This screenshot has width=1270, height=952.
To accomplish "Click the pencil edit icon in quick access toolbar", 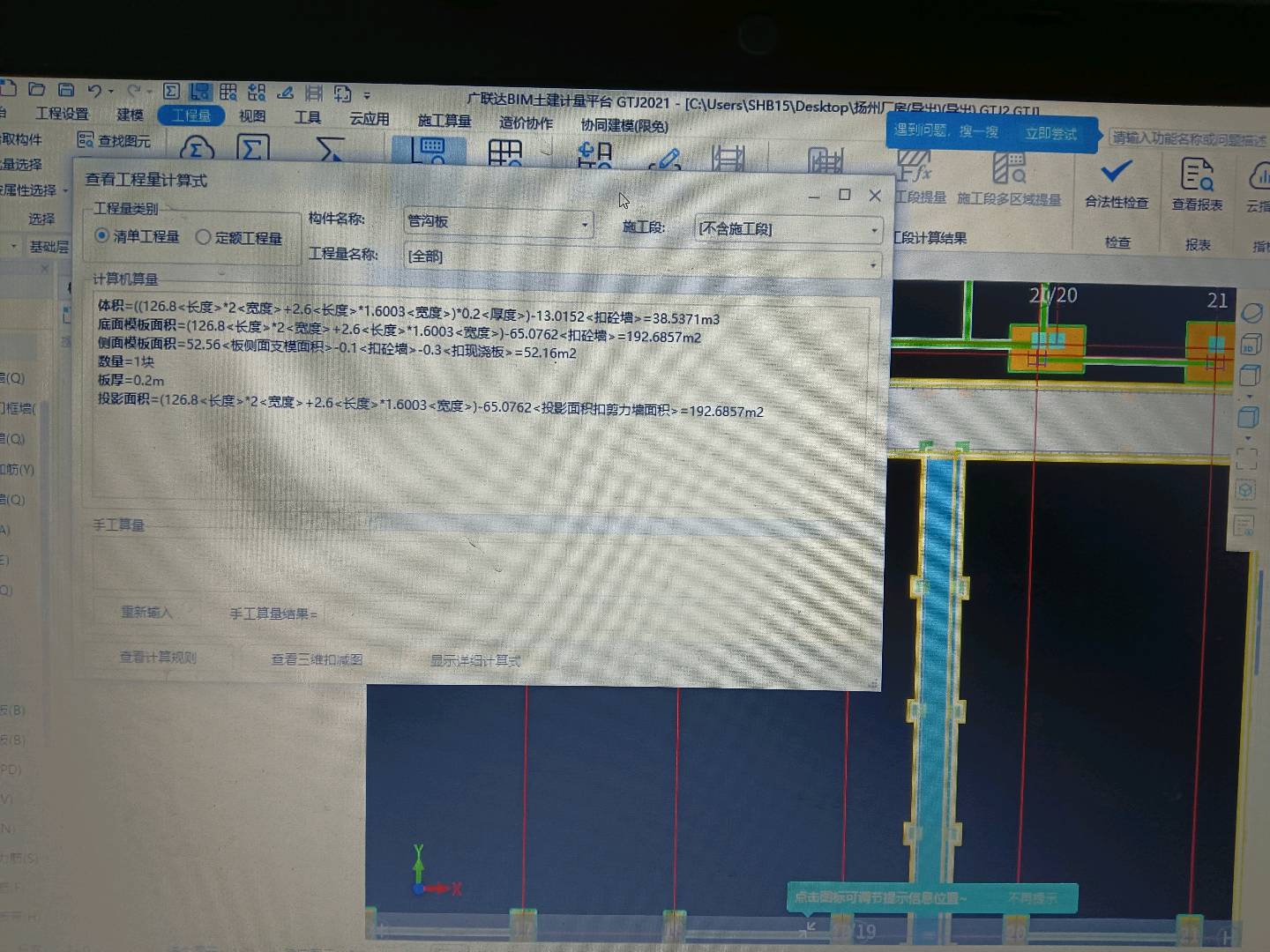I will 285,92.
